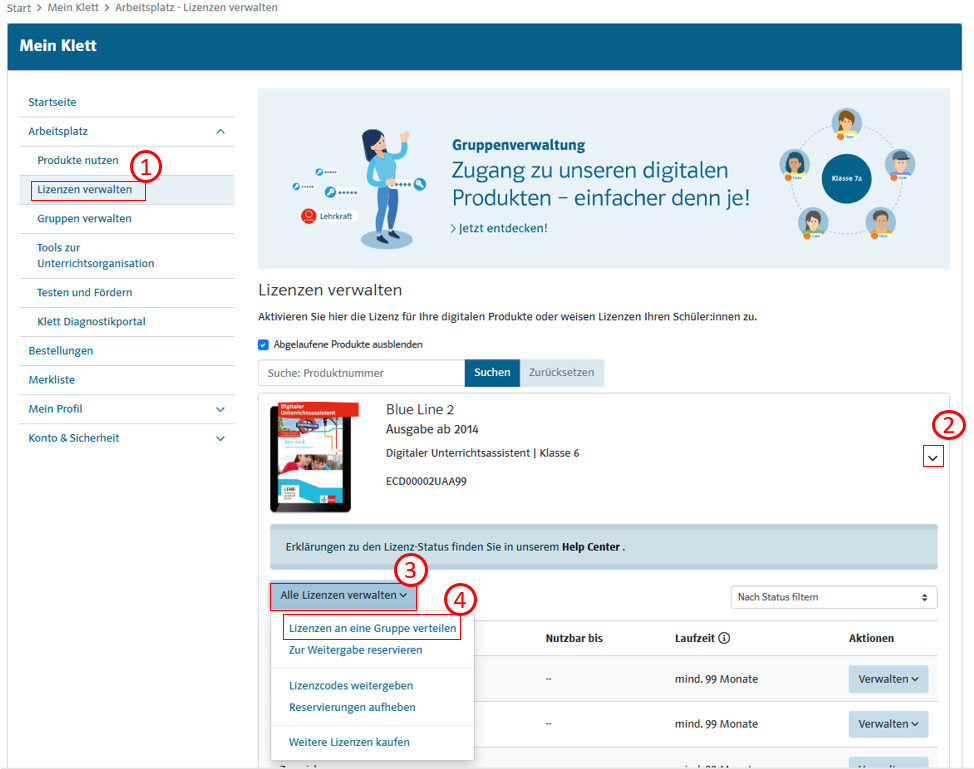
Task: Click the Aktionen column header
Action: pos(872,638)
